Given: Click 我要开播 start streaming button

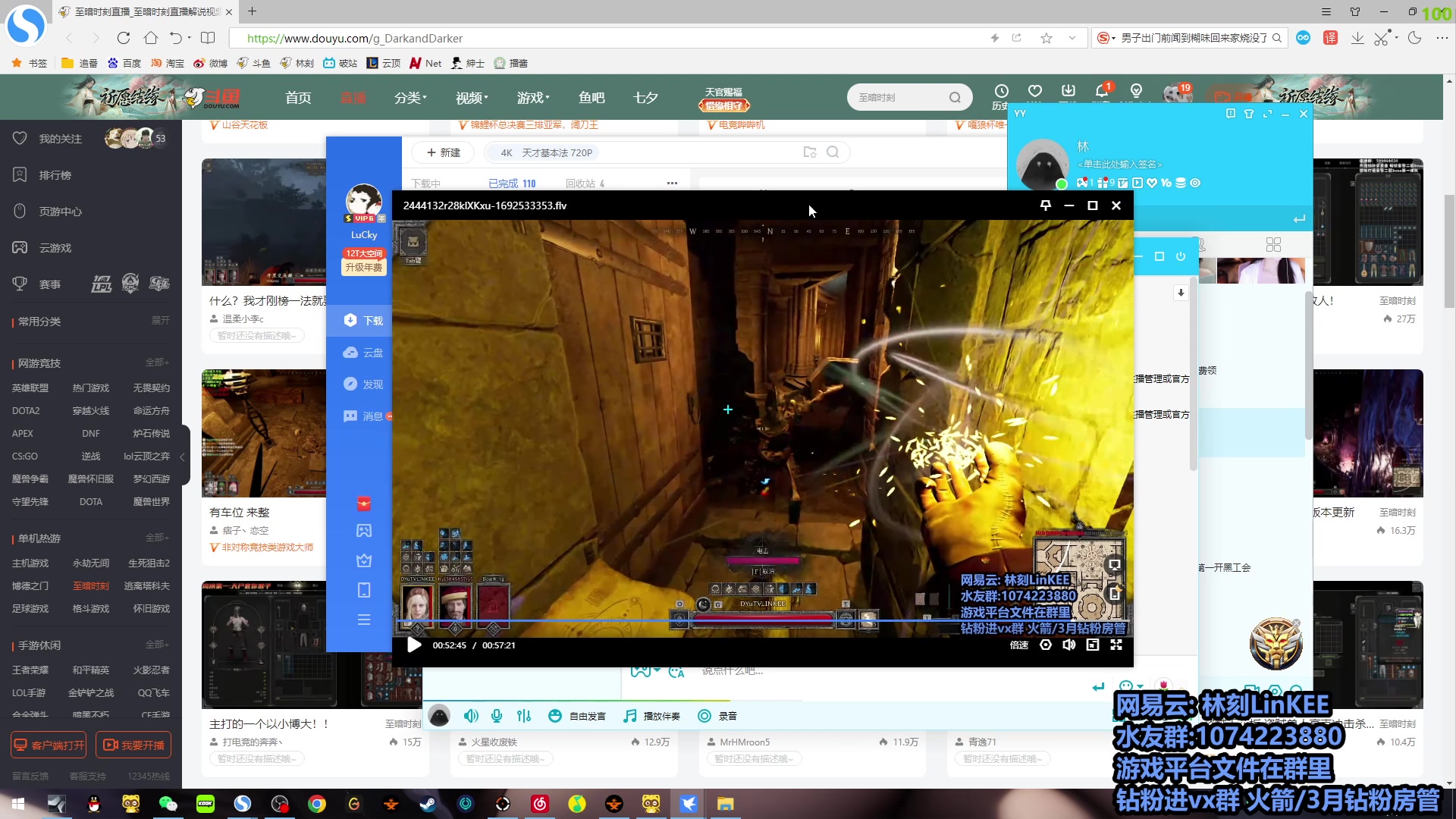Looking at the screenshot, I should point(133,745).
